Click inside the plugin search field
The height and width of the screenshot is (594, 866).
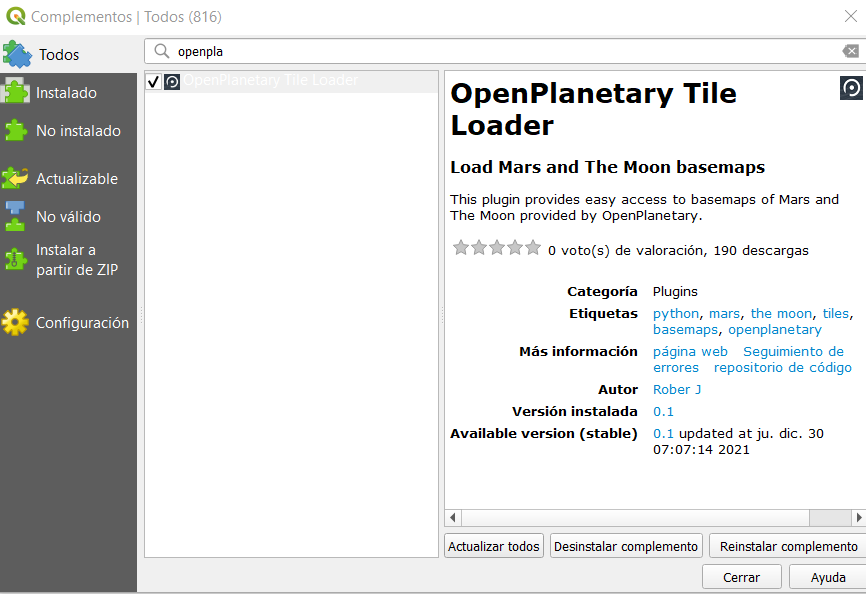(x=500, y=51)
